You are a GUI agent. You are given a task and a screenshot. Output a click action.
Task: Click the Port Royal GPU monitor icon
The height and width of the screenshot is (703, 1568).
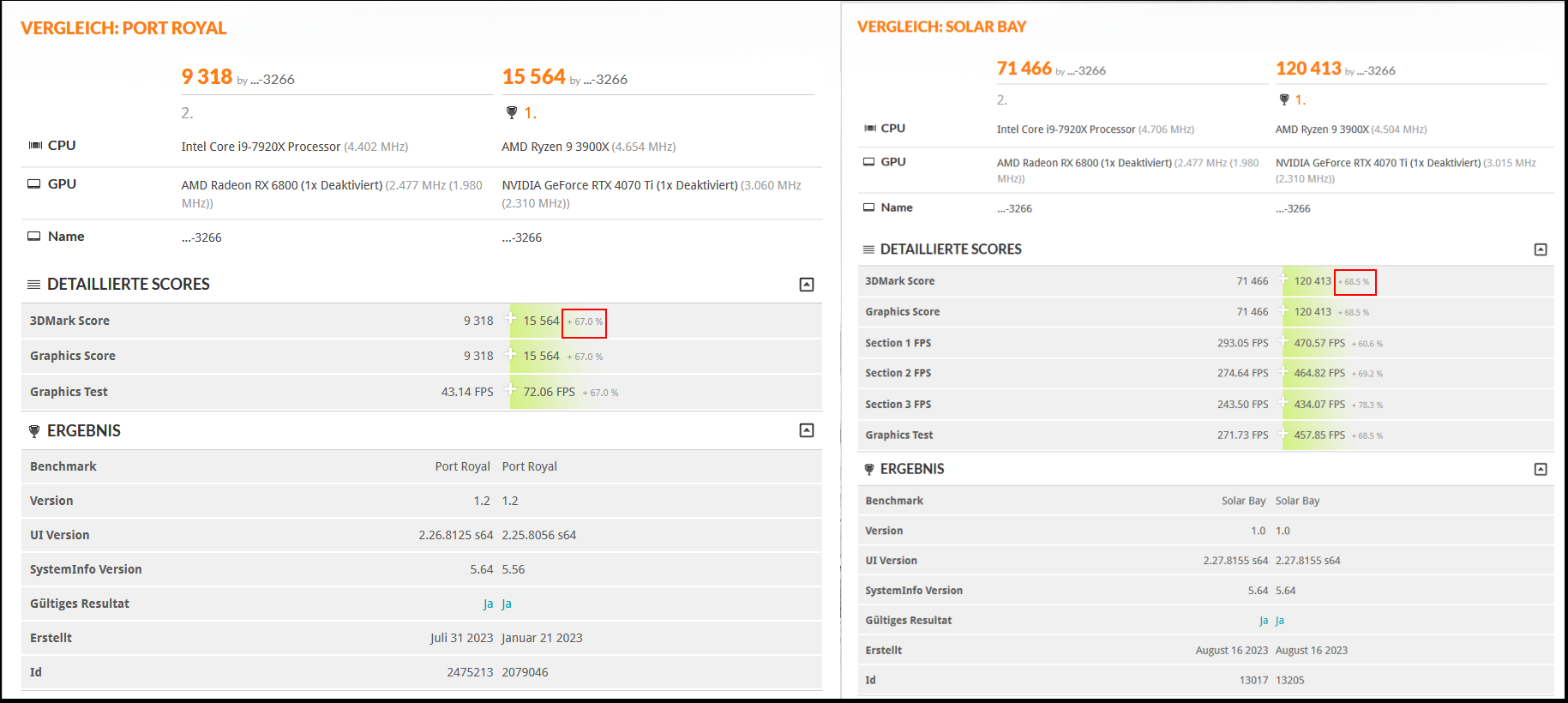[34, 183]
